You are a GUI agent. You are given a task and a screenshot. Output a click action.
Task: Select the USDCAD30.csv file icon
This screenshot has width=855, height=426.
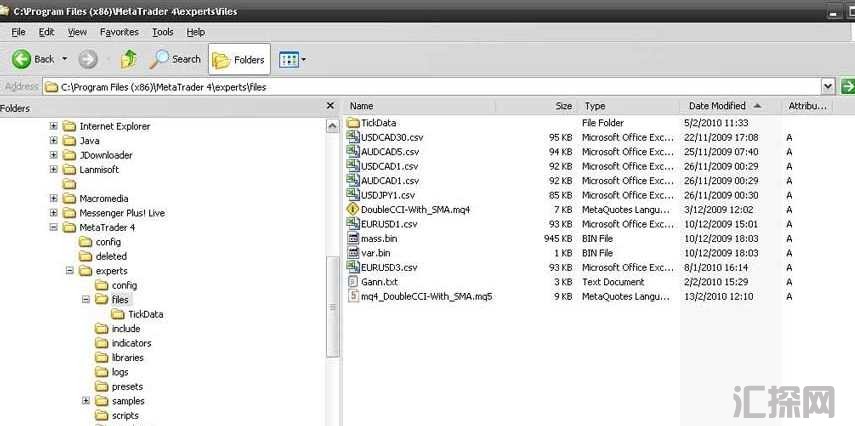[x=352, y=137]
